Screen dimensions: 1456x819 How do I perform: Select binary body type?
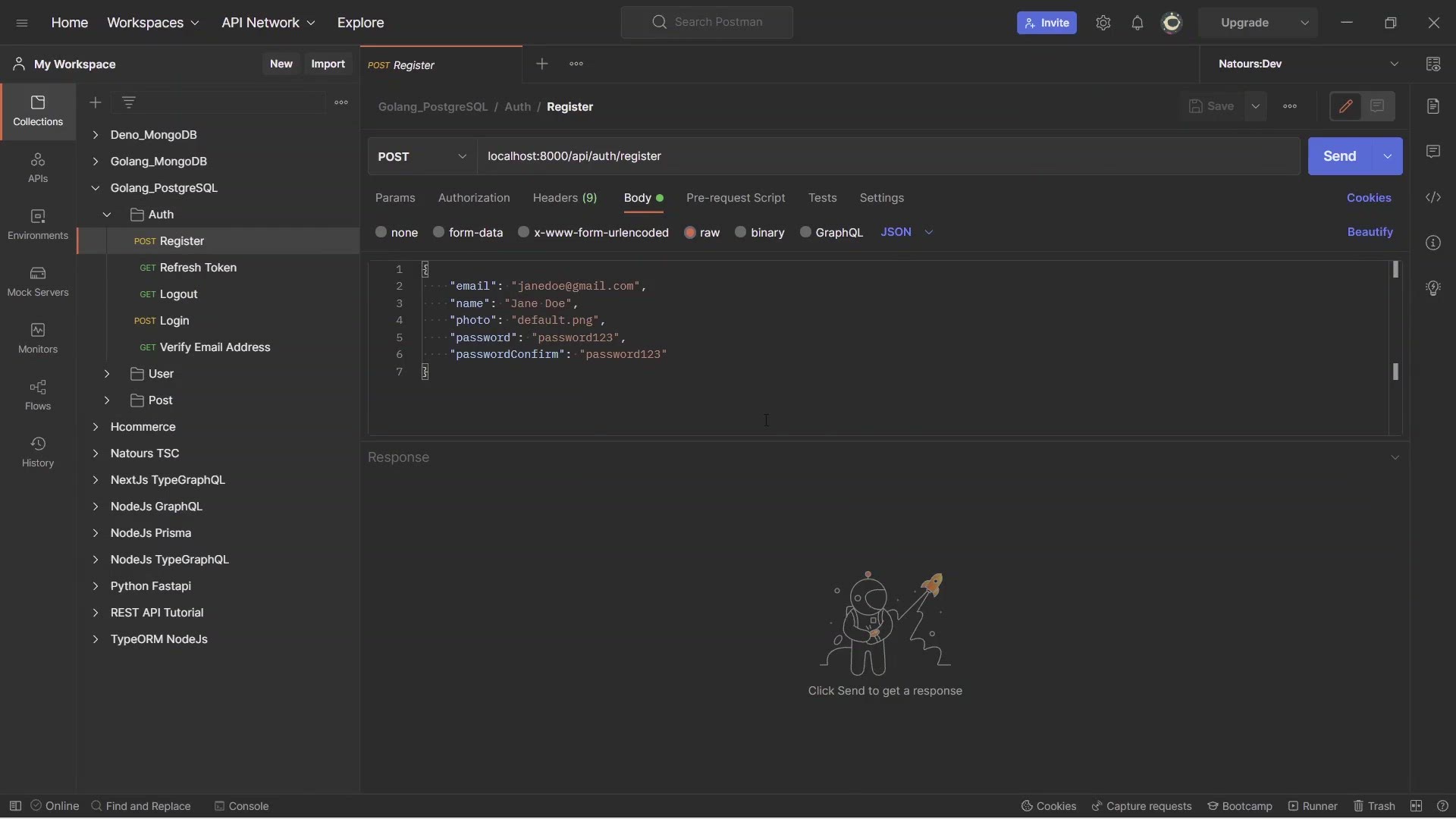(741, 232)
